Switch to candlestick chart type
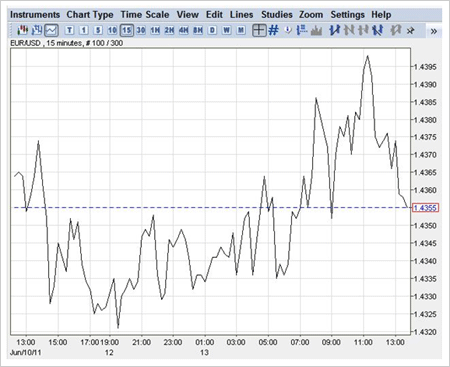 (22, 30)
